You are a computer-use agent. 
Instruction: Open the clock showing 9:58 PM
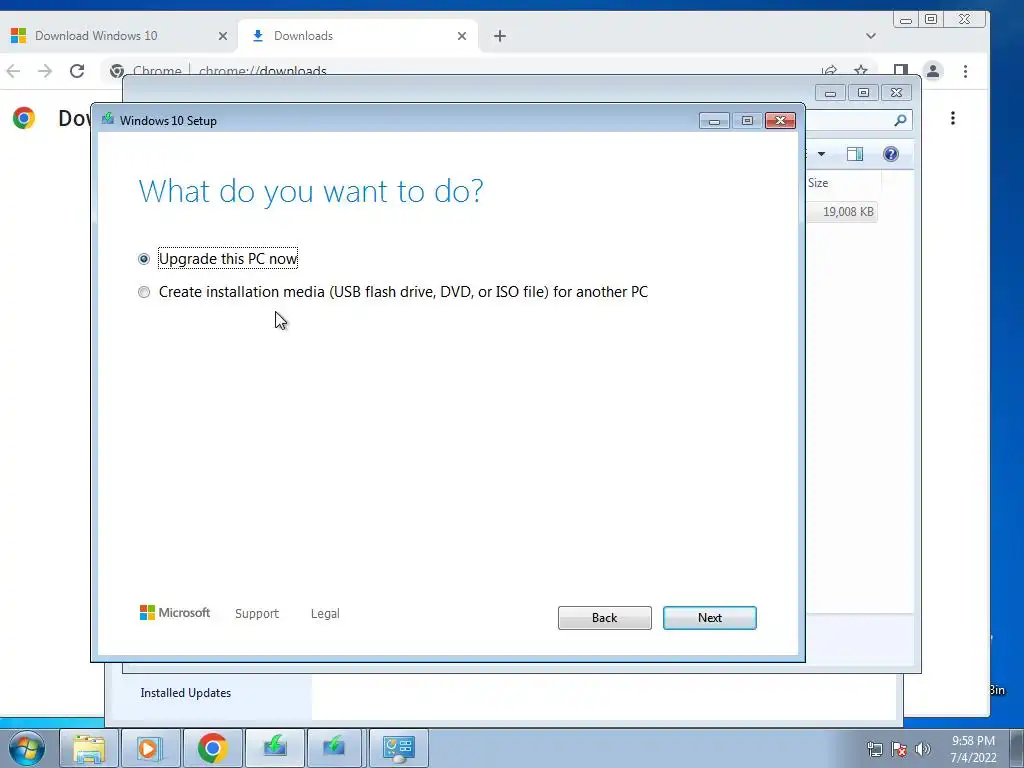click(x=973, y=749)
